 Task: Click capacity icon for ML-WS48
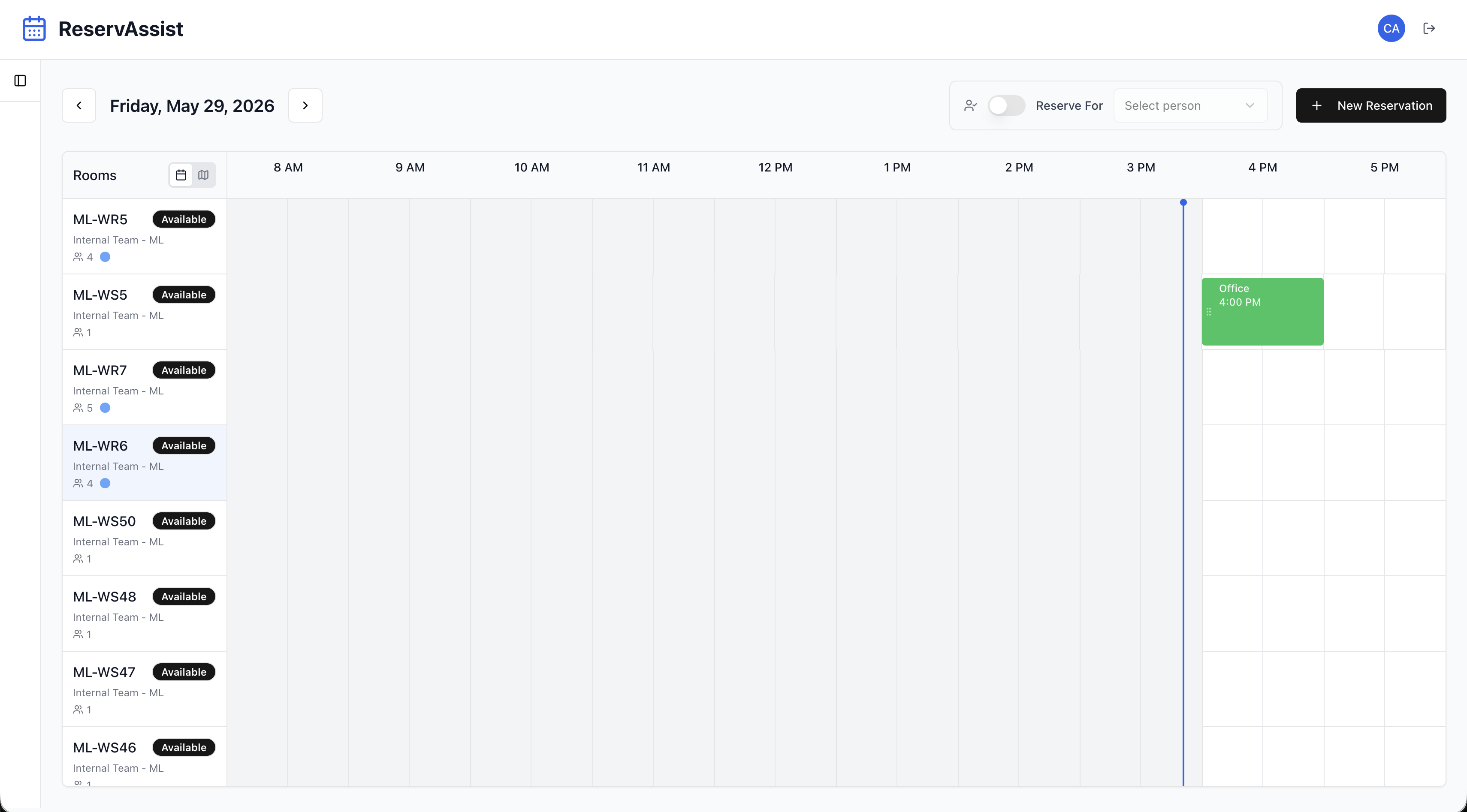click(78, 634)
